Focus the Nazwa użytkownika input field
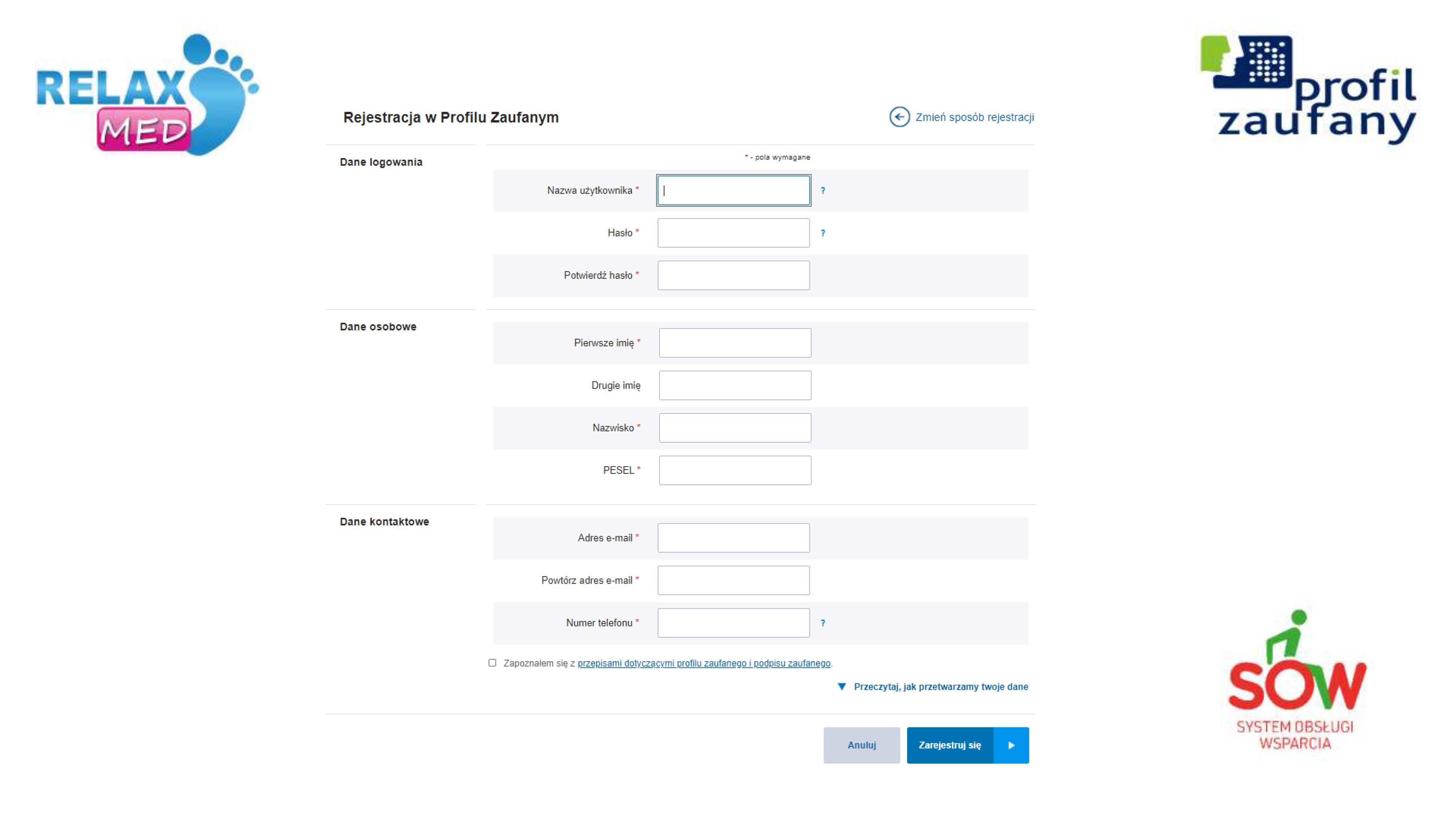The height and width of the screenshot is (819, 1456). point(733,190)
